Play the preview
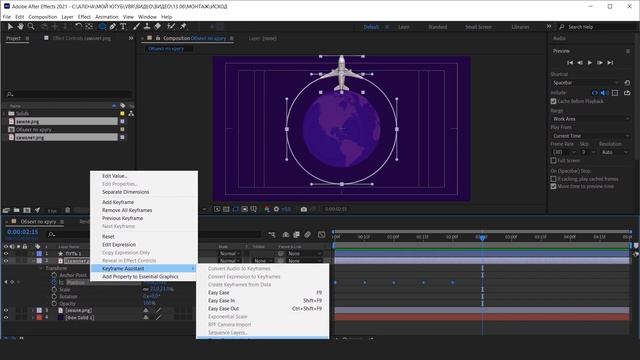The width and height of the screenshot is (640, 360). point(590,62)
